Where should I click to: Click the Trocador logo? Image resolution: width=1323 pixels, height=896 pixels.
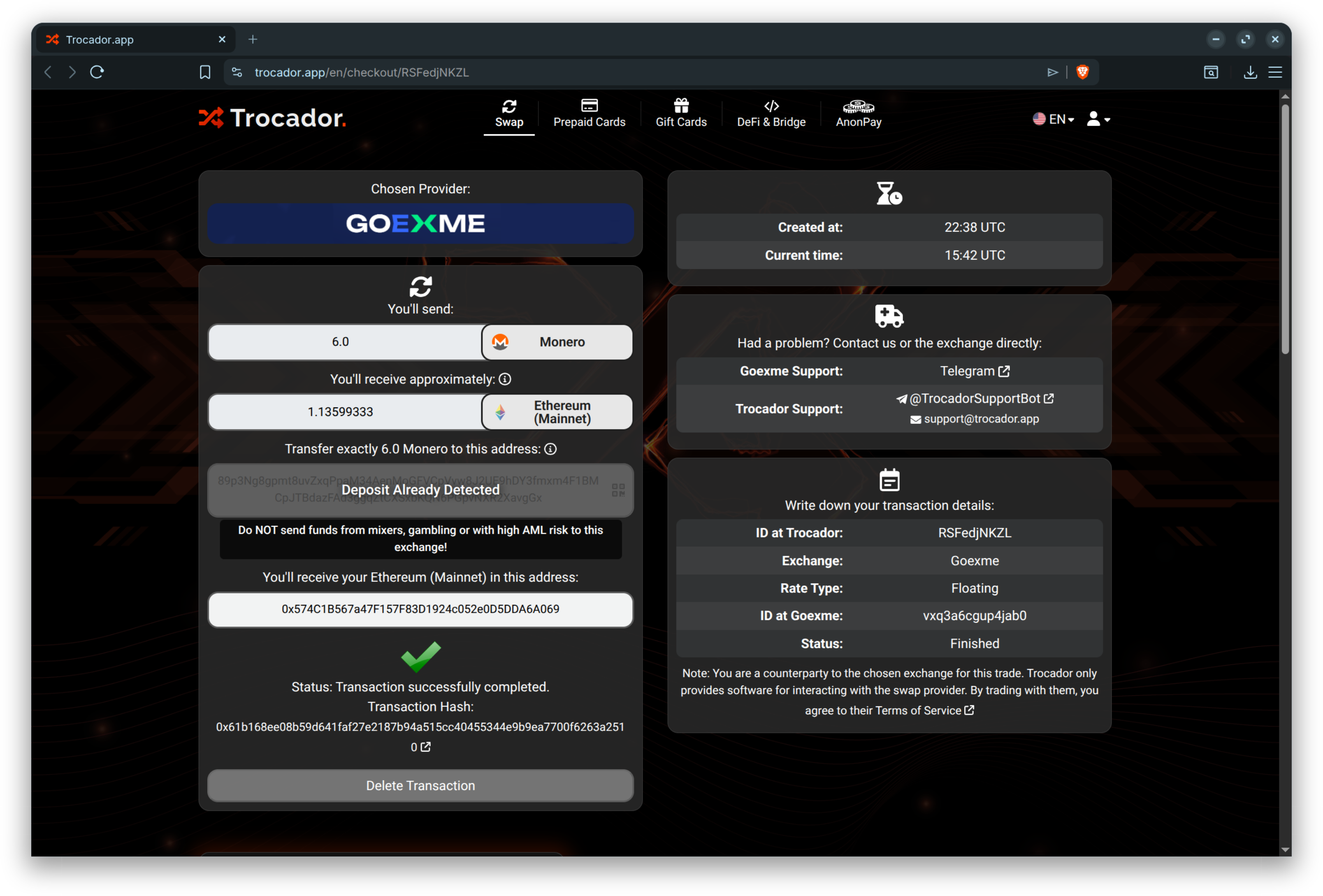click(272, 118)
